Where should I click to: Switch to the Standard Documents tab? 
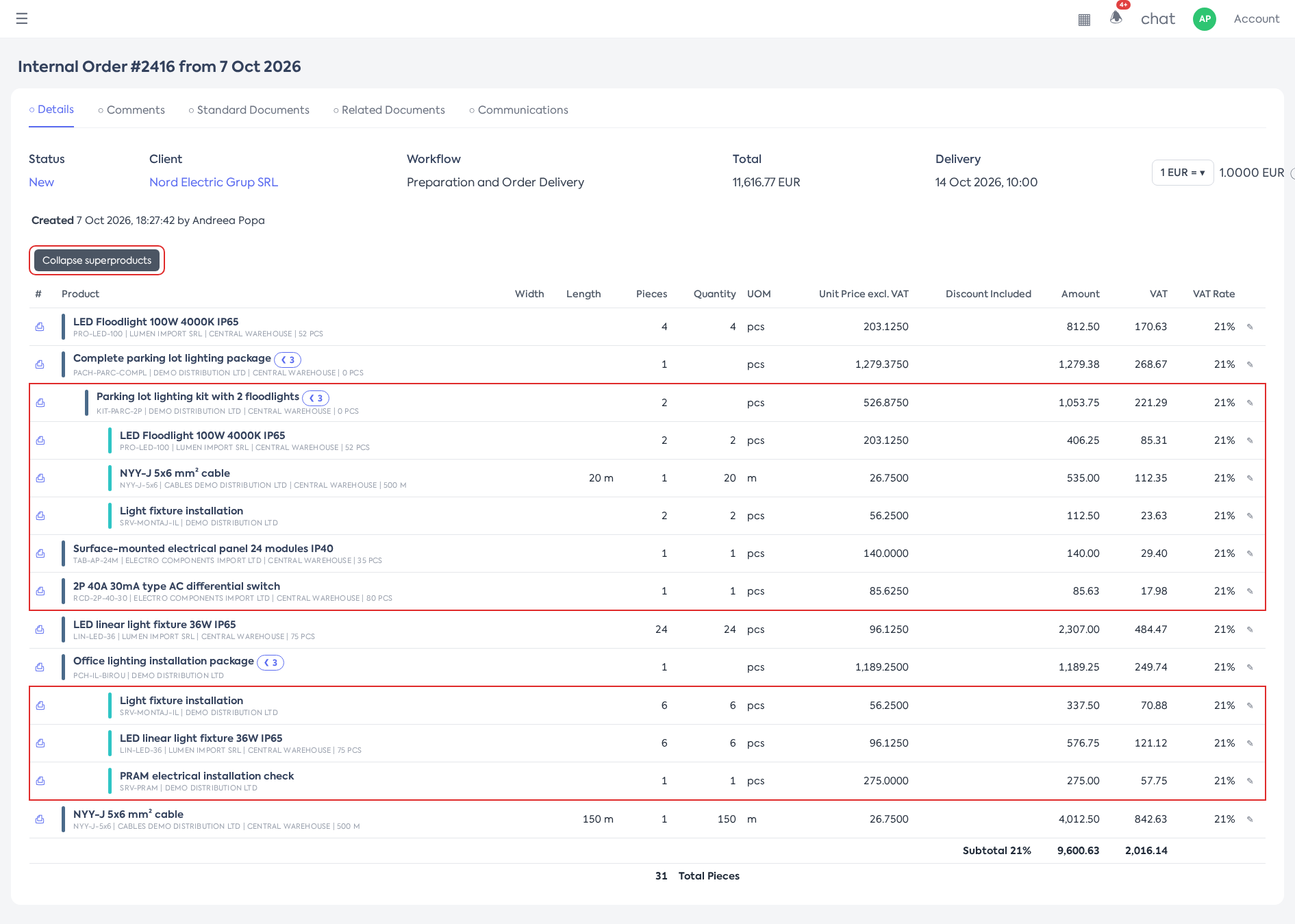[x=249, y=110]
